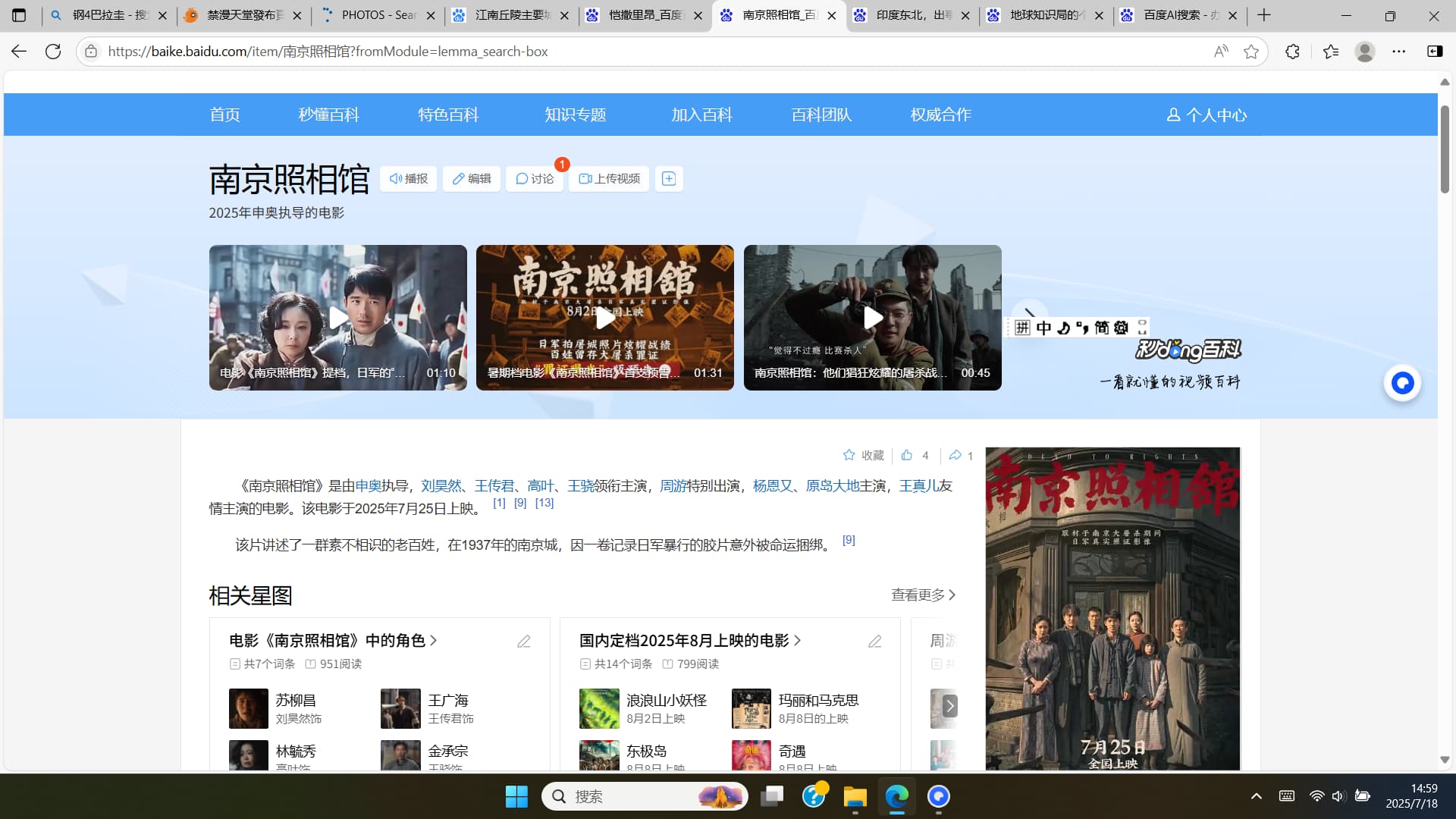
Task: Switch to the PHOTOS - Search tab
Action: tap(378, 15)
